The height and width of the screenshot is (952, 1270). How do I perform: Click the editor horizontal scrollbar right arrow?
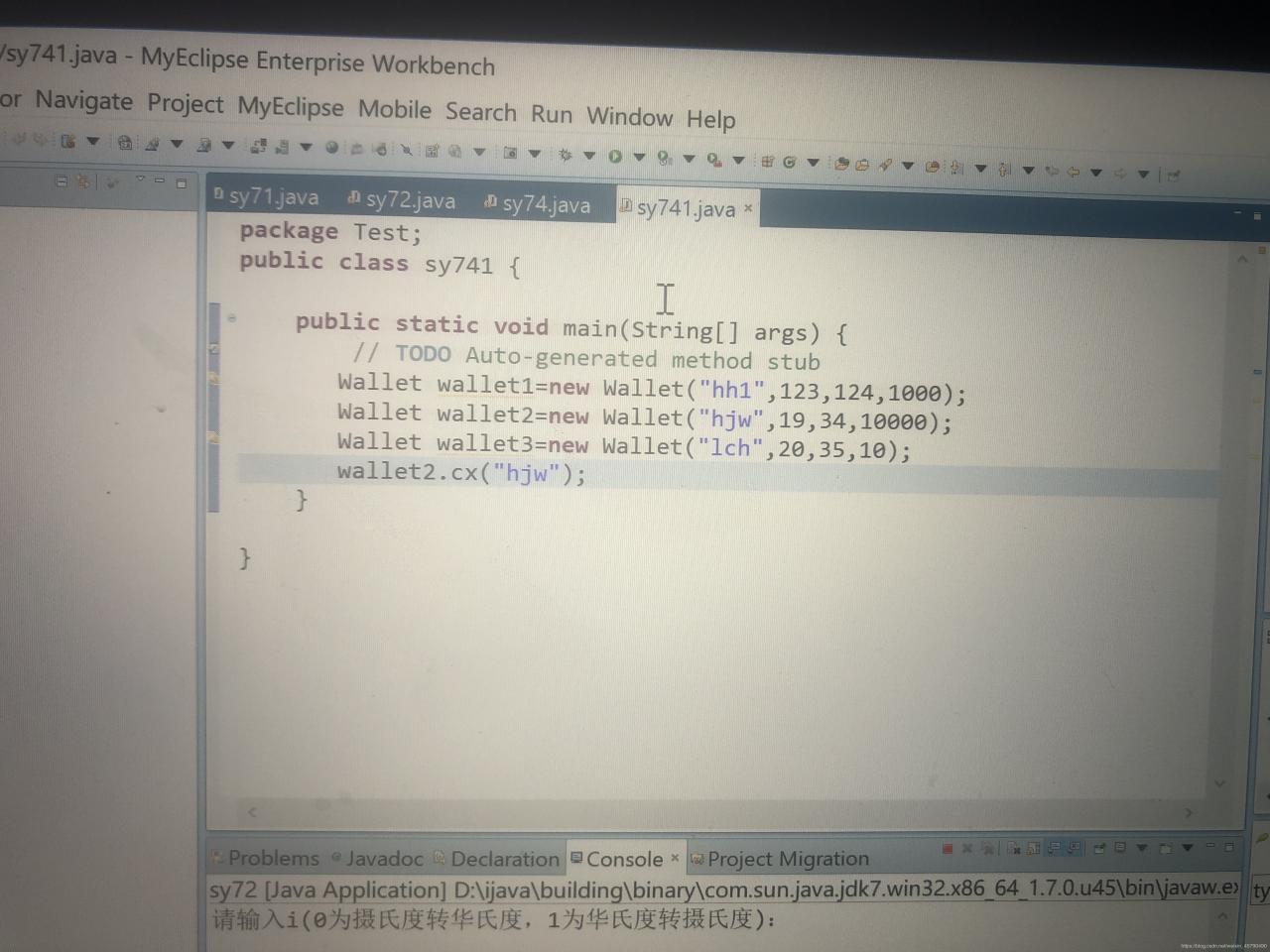click(x=1189, y=812)
